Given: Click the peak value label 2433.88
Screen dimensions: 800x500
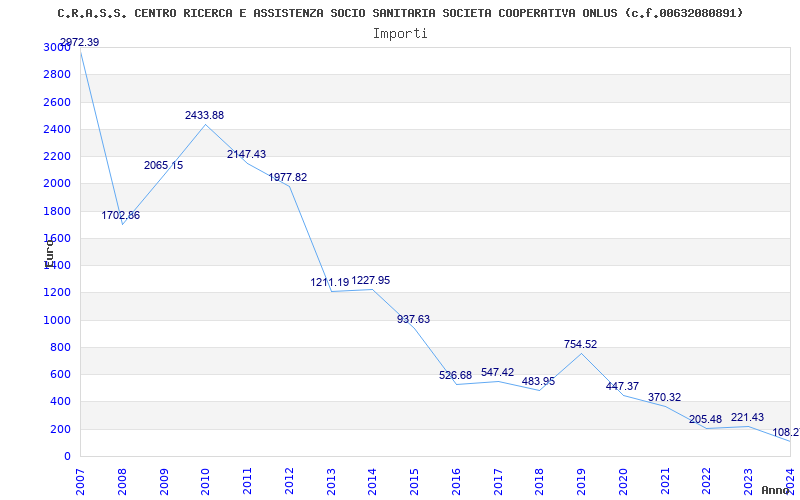Looking at the screenshot, I should click(x=205, y=115).
